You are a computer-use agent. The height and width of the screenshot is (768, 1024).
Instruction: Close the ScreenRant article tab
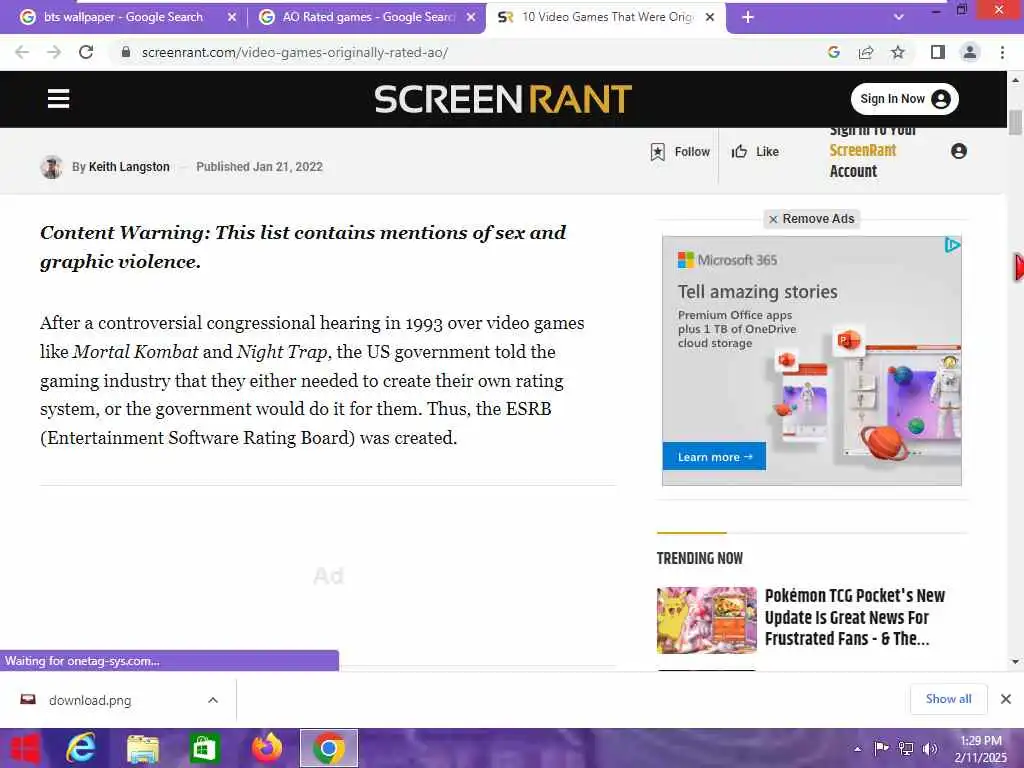710,17
